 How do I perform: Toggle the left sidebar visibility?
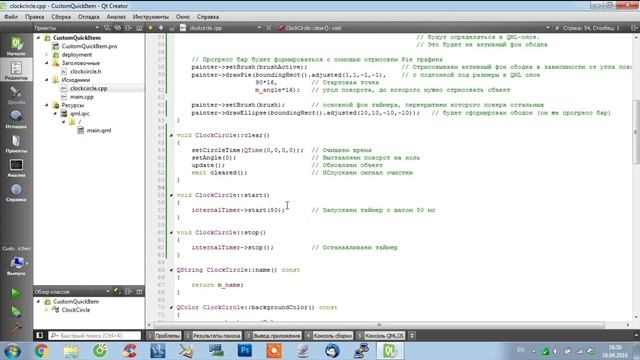pos(40,336)
